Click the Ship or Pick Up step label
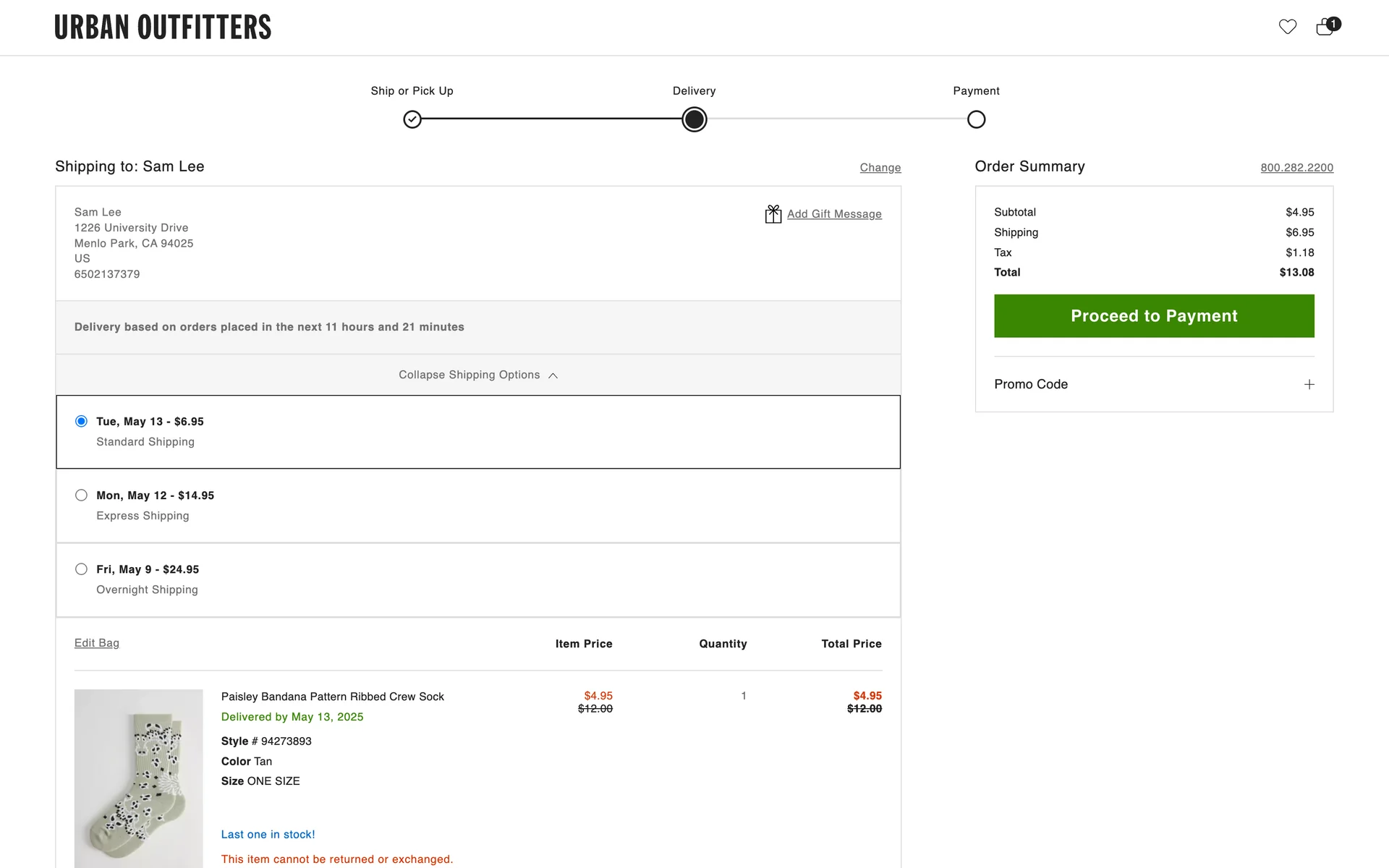Image resolution: width=1389 pixels, height=868 pixels. click(x=412, y=91)
